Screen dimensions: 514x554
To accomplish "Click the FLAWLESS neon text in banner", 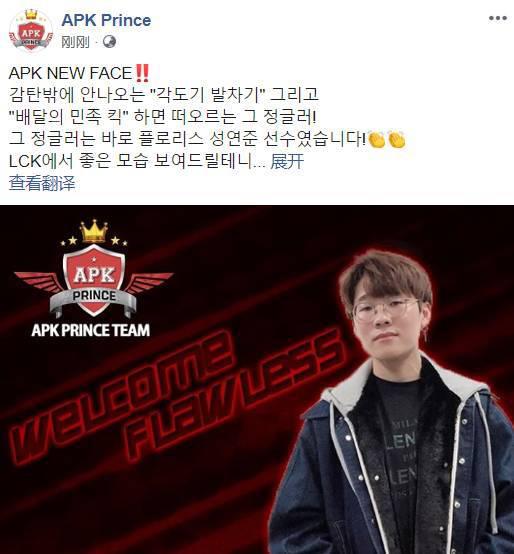I will (235, 394).
